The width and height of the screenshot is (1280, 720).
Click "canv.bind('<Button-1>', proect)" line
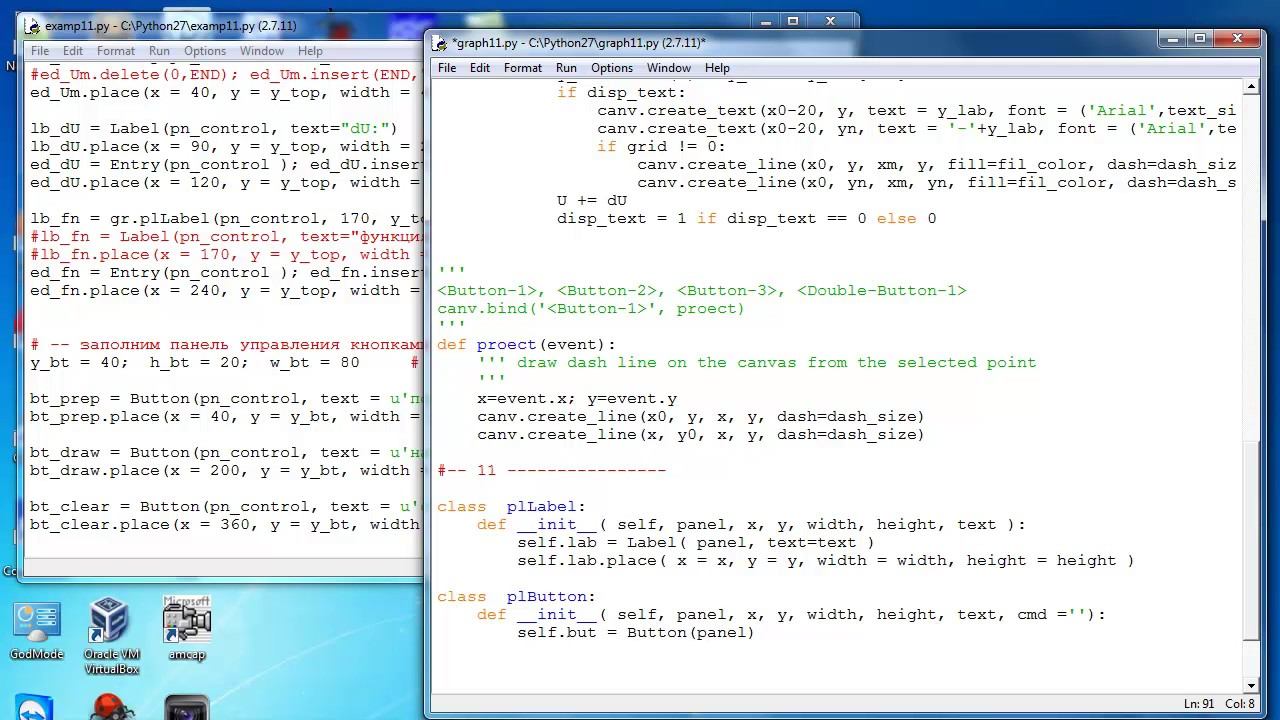[x=591, y=309]
